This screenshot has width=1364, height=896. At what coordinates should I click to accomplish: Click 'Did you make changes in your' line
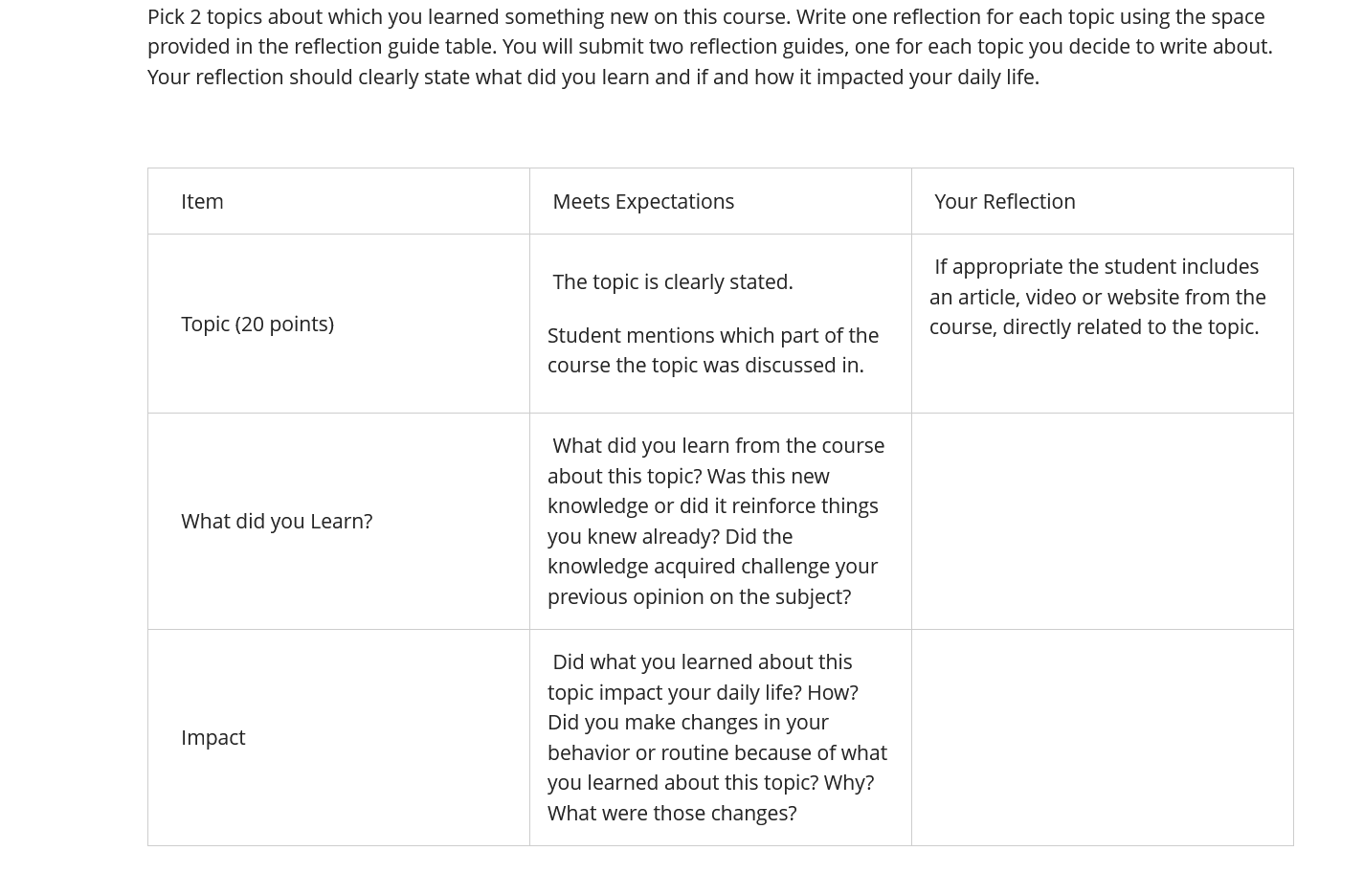(x=687, y=722)
